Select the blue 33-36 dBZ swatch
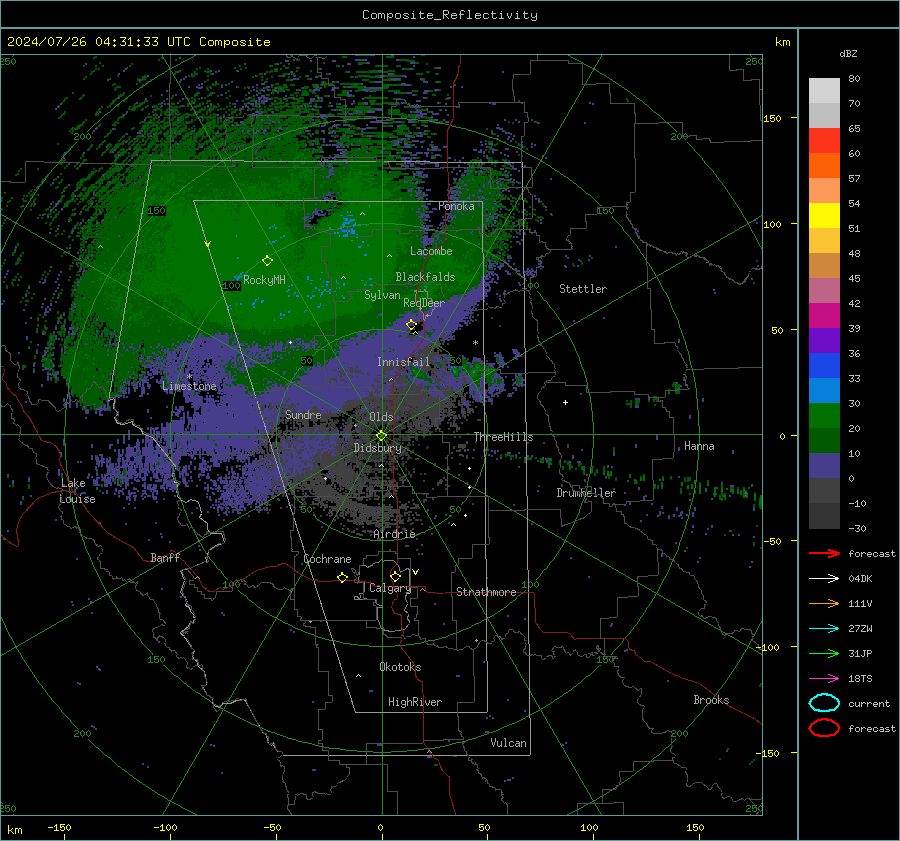The image size is (900, 841). [x=824, y=366]
